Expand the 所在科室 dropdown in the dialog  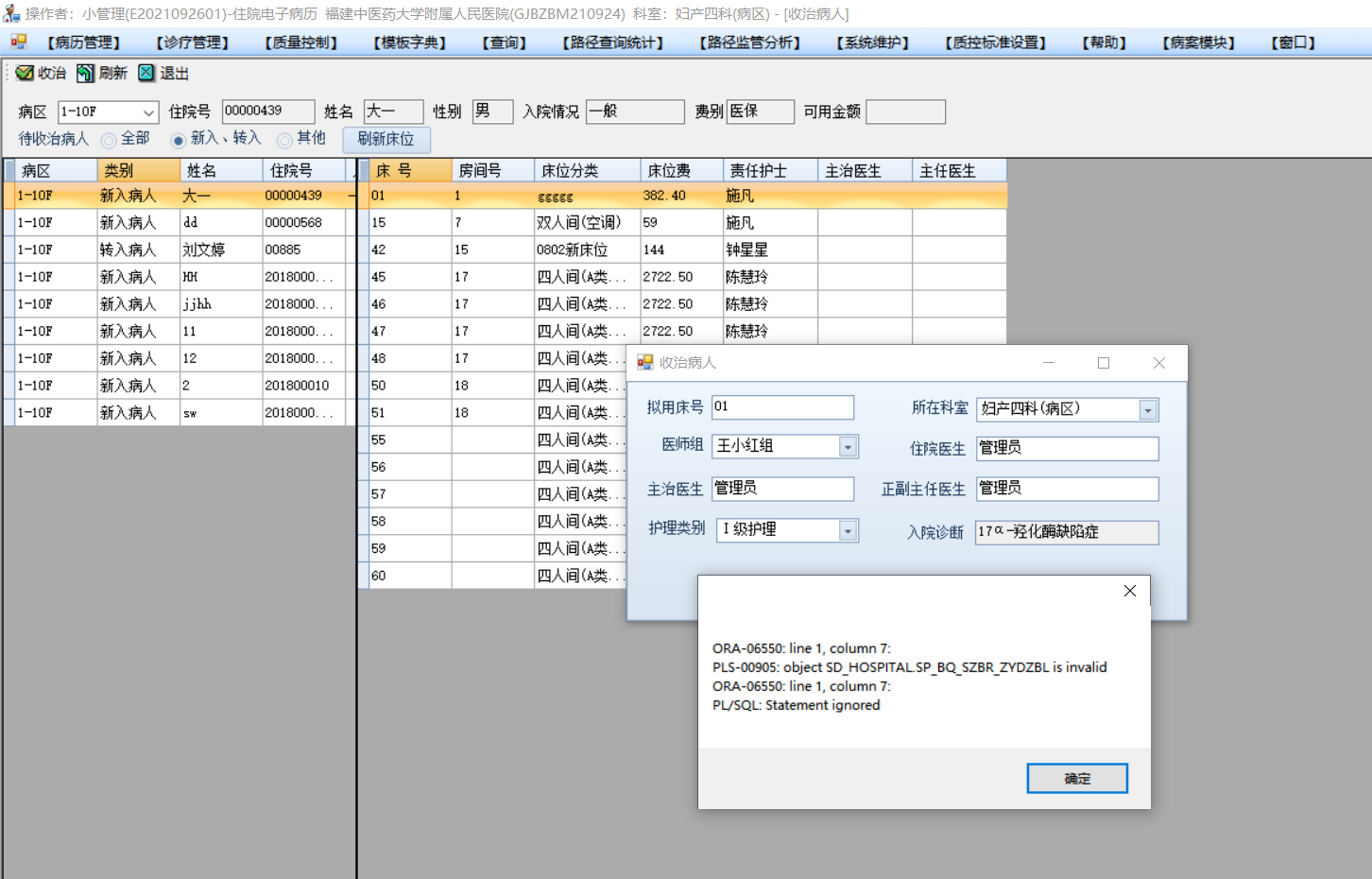pyautogui.click(x=1148, y=410)
